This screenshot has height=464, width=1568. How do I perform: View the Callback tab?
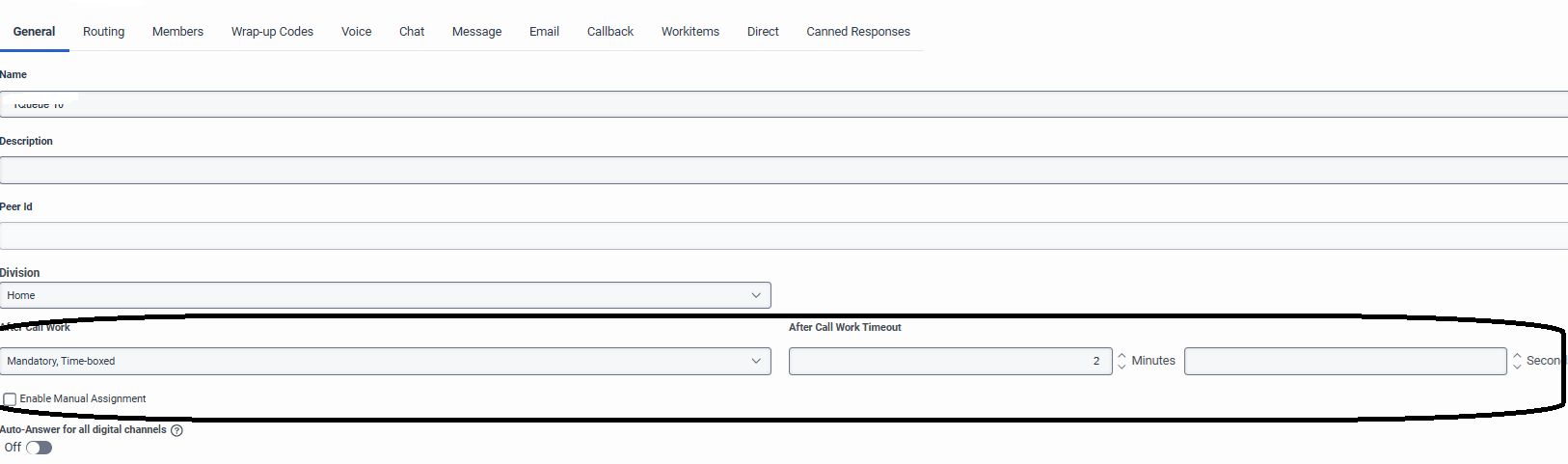point(609,32)
